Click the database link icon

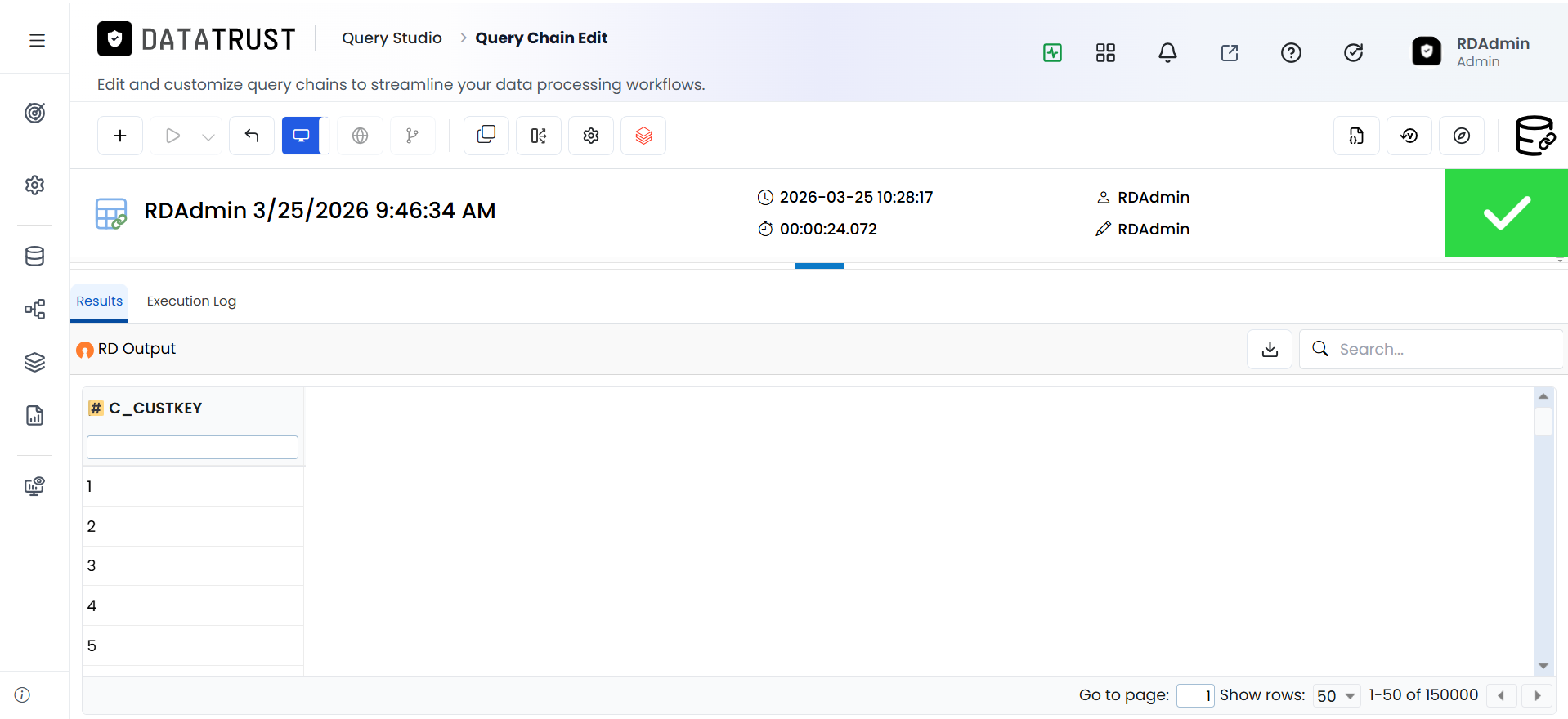pyautogui.click(x=1535, y=136)
